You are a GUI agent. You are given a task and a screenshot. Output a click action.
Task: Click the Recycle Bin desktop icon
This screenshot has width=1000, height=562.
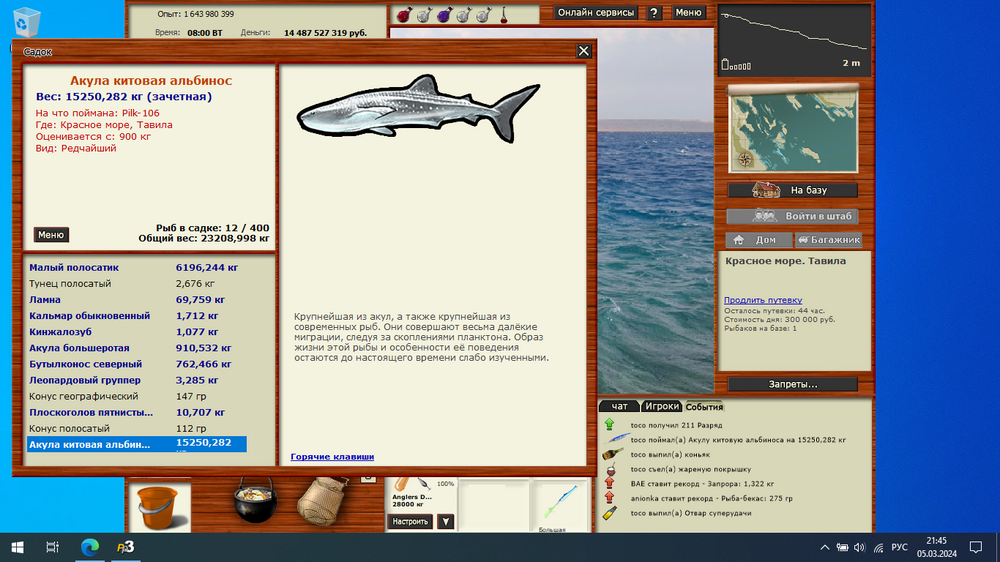point(27,21)
